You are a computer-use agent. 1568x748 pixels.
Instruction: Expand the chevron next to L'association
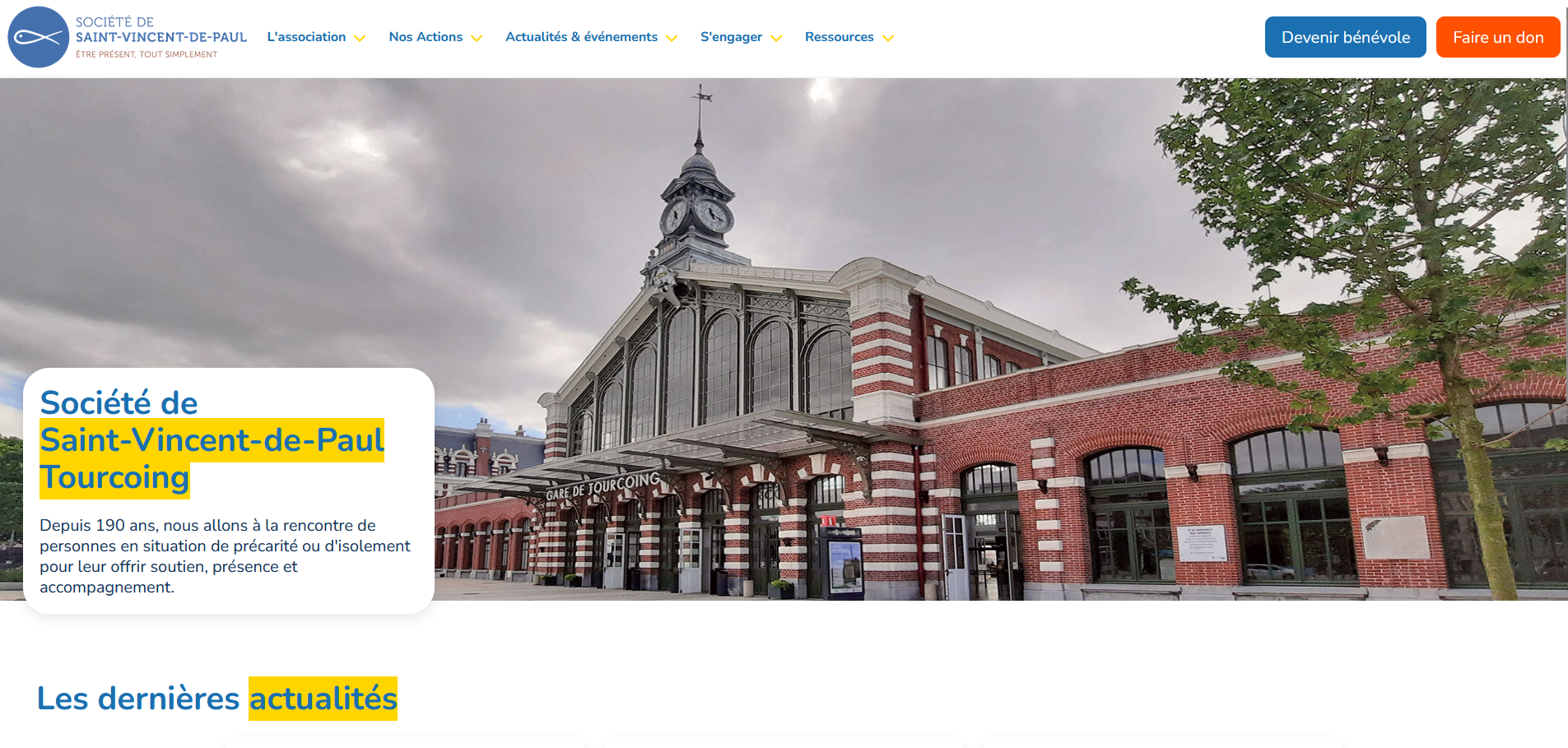[x=360, y=38]
